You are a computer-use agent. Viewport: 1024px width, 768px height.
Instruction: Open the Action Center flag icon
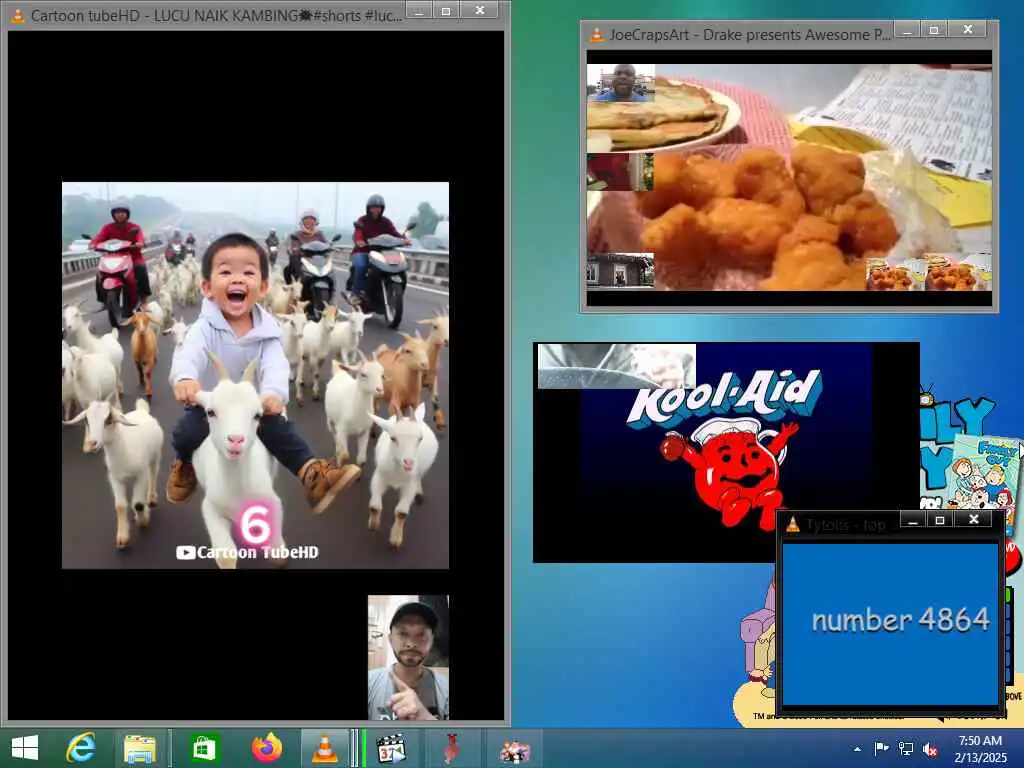coord(881,748)
